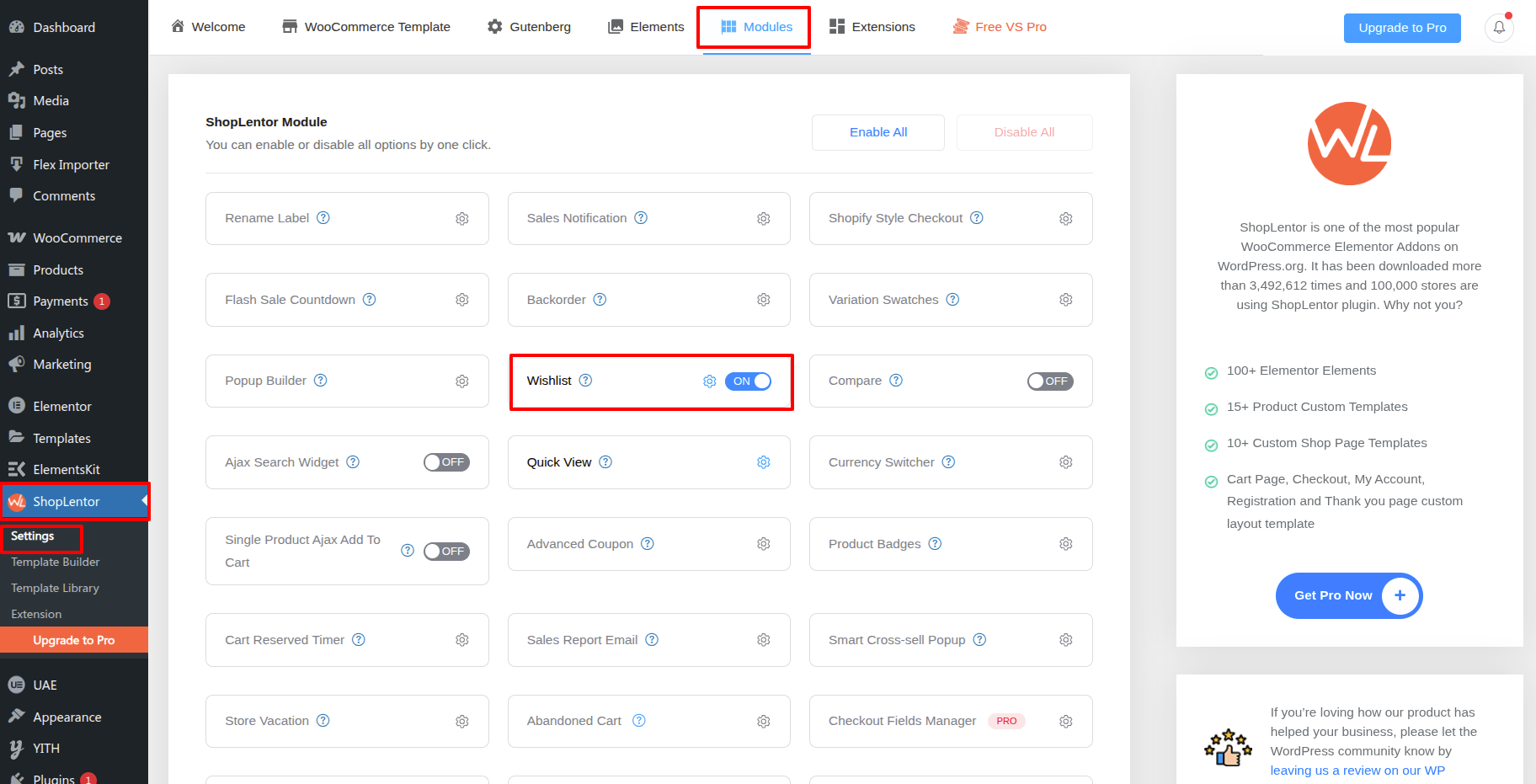The height and width of the screenshot is (784, 1536).
Task: Switch to the WooCommerce Template tab
Action: pyautogui.click(x=366, y=27)
